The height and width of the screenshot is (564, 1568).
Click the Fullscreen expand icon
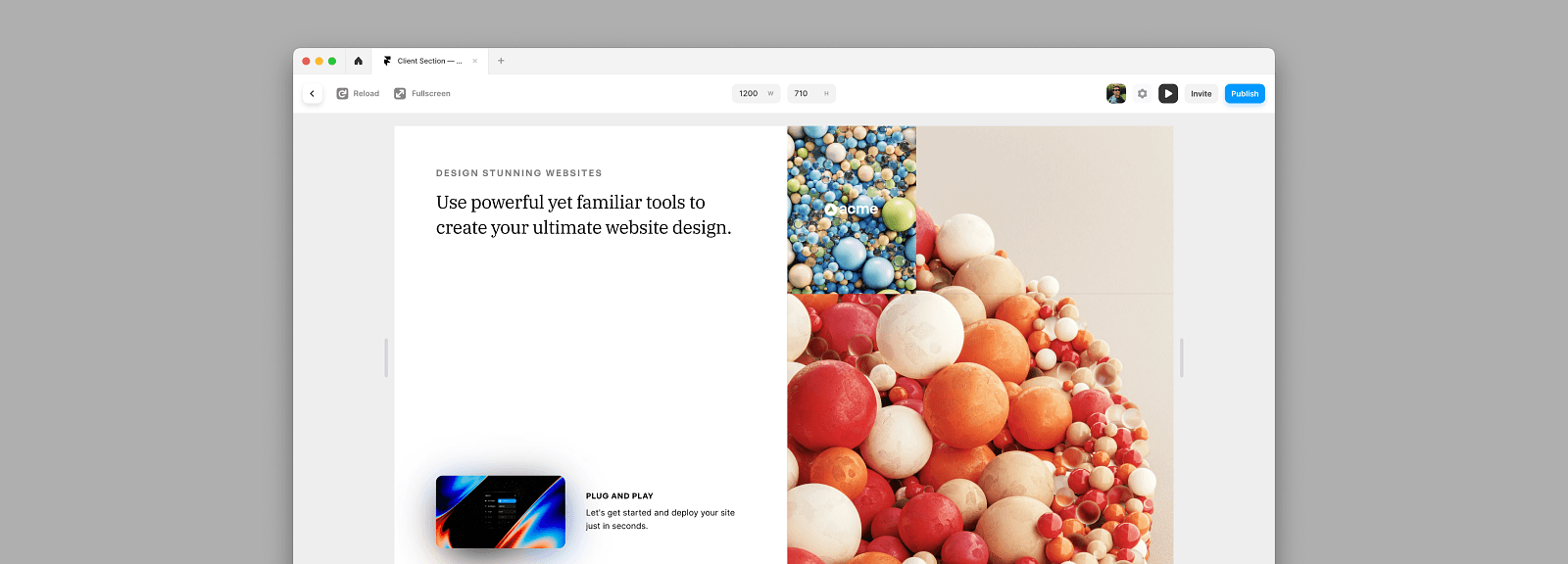[400, 94]
